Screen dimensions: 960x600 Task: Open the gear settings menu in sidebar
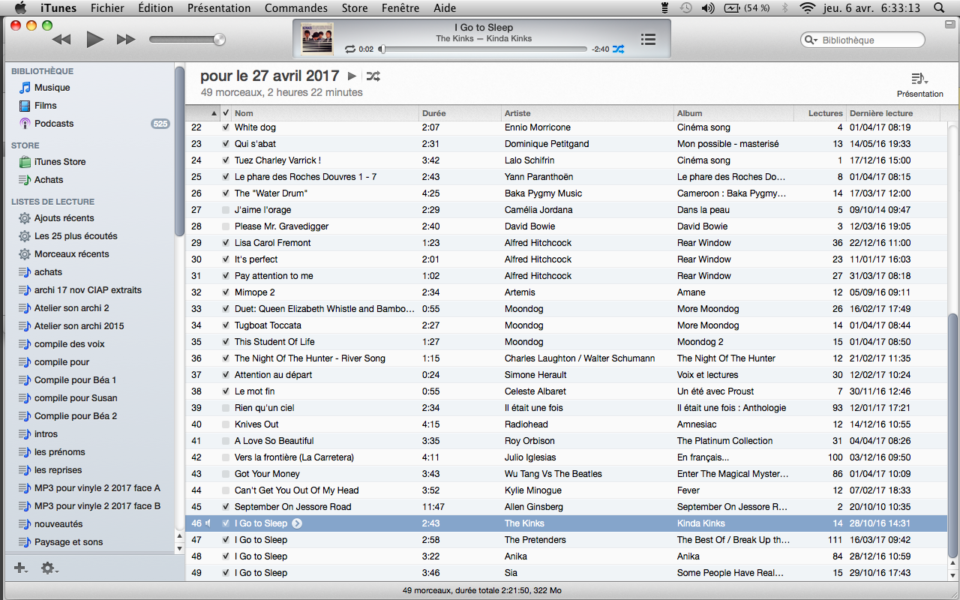pos(50,568)
